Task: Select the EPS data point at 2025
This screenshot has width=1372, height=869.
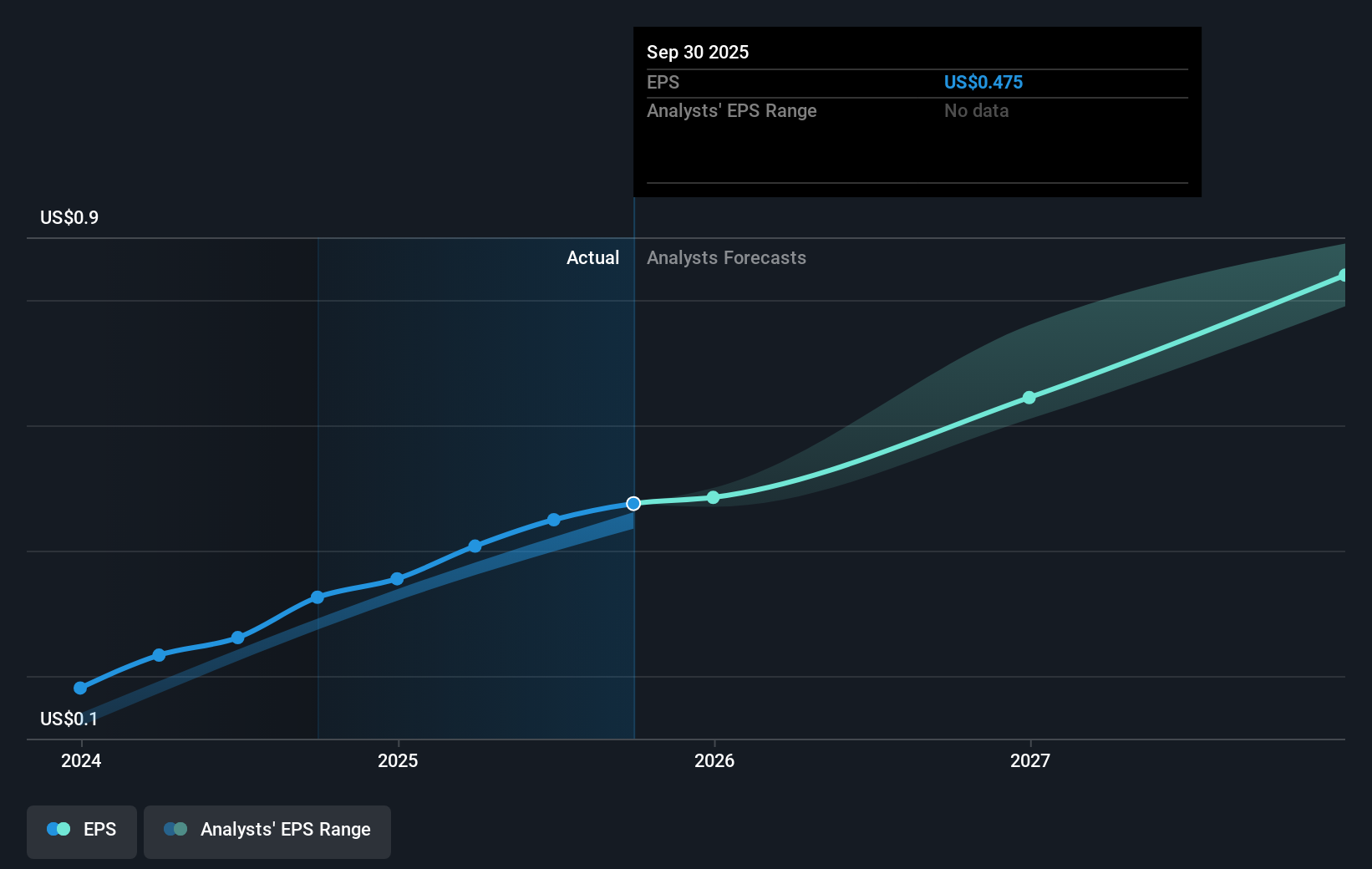Action: [x=397, y=579]
